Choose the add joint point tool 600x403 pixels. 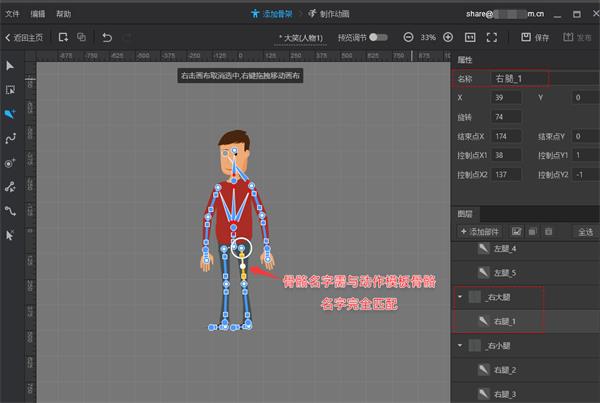click(x=11, y=163)
